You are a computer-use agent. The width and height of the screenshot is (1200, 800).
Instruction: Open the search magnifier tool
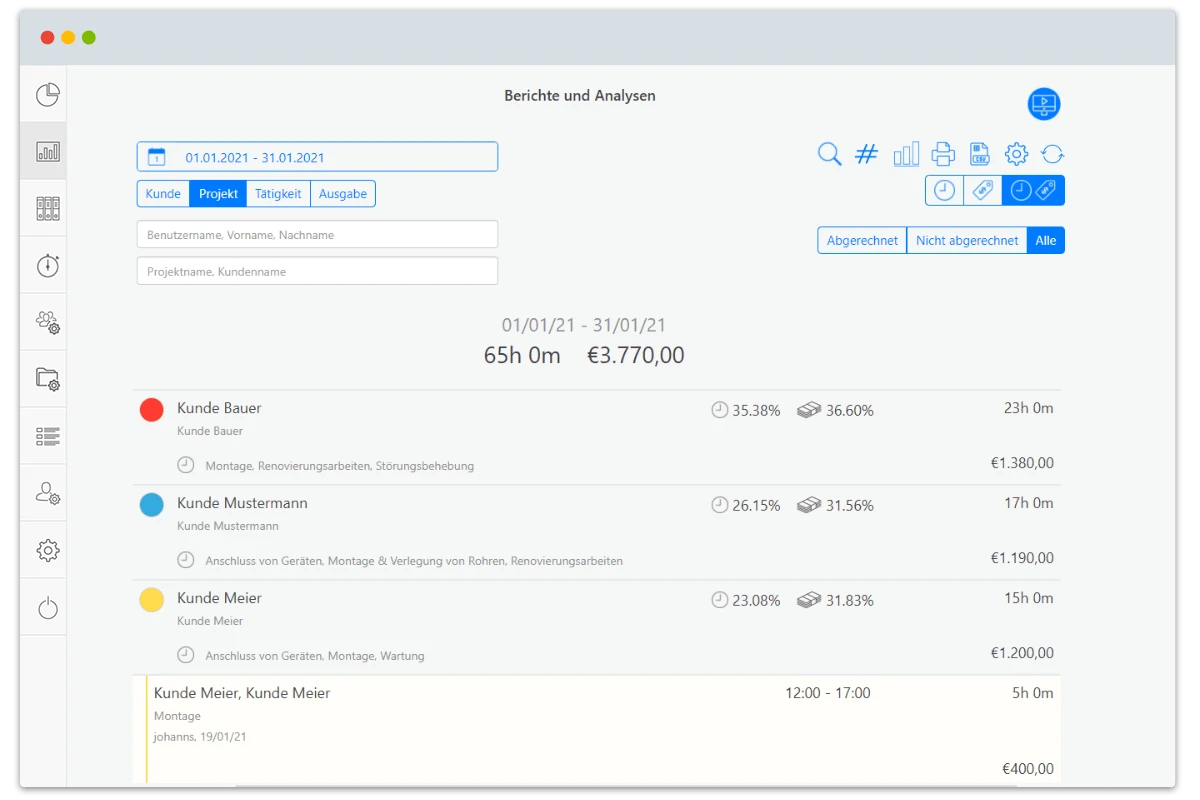click(x=829, y=154)
